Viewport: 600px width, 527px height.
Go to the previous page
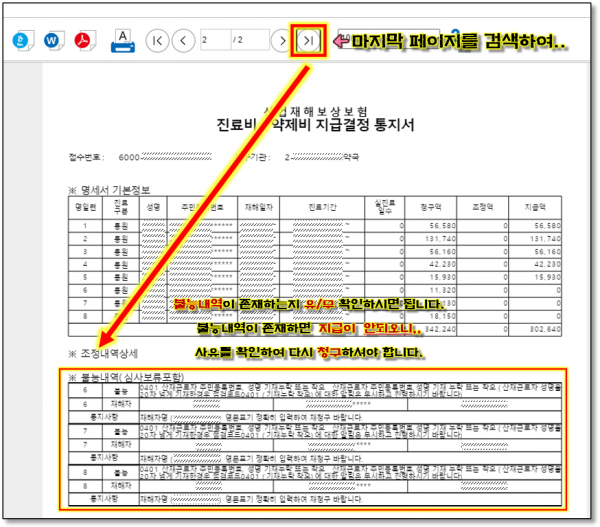tap(183, 41)
